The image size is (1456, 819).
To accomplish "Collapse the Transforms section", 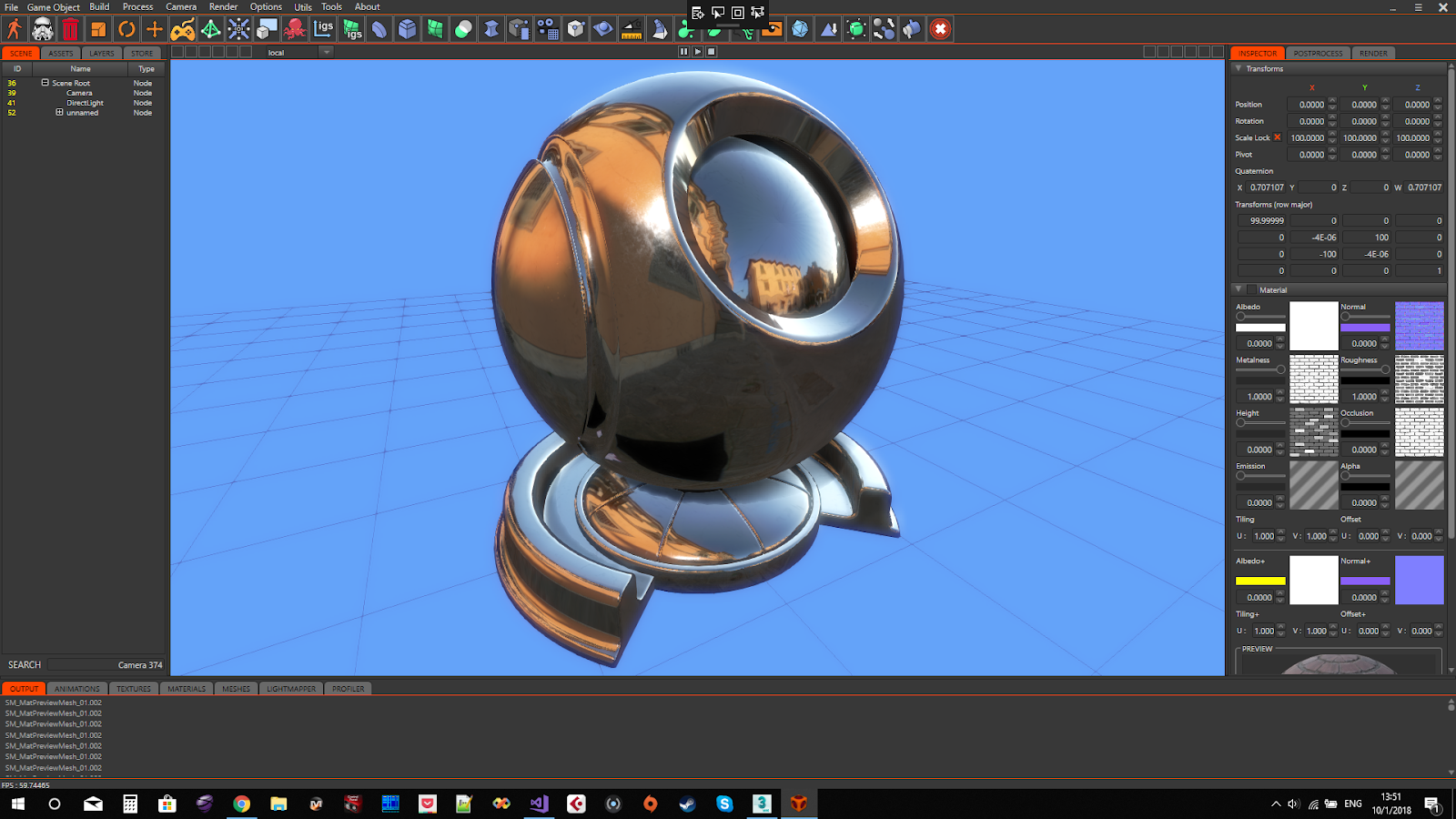I will [1239, 68].
